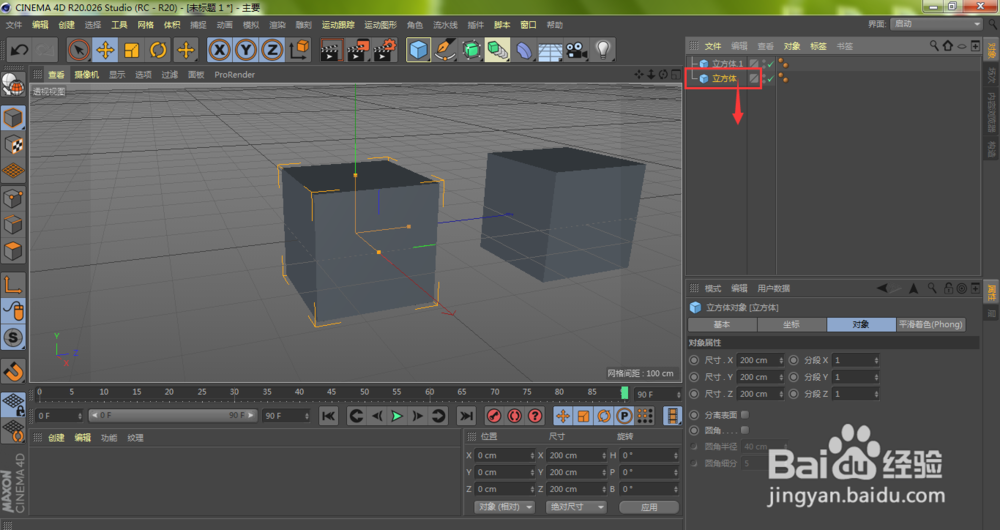Open the ProRender viewport menu

pyautogui.click(x=234, y=75)
